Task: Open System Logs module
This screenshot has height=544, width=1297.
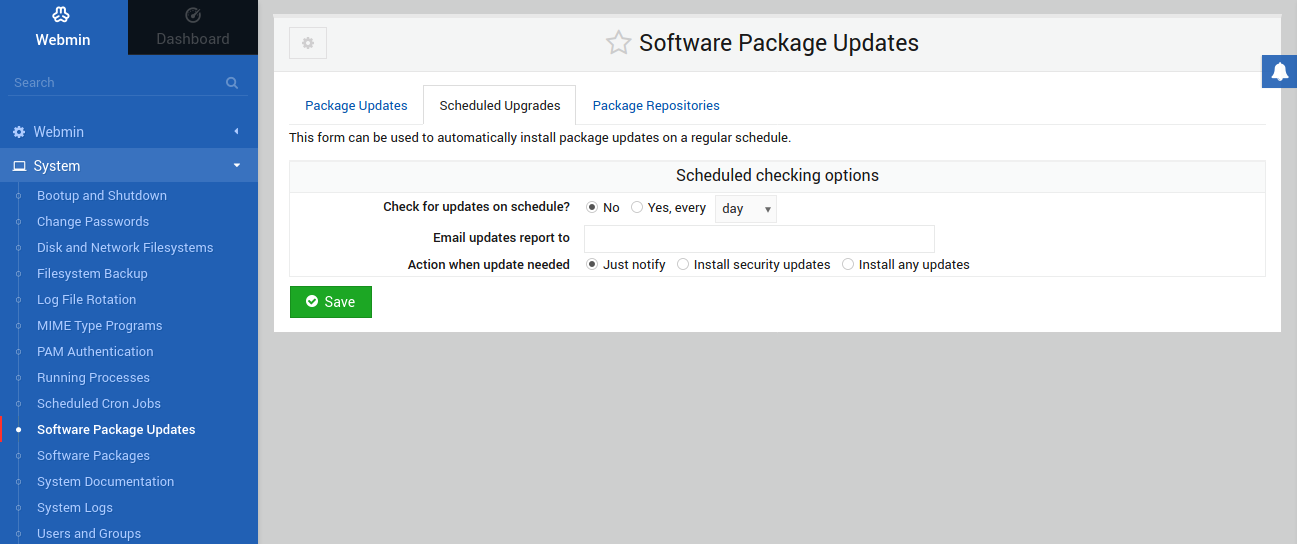Action: (75, 507)
